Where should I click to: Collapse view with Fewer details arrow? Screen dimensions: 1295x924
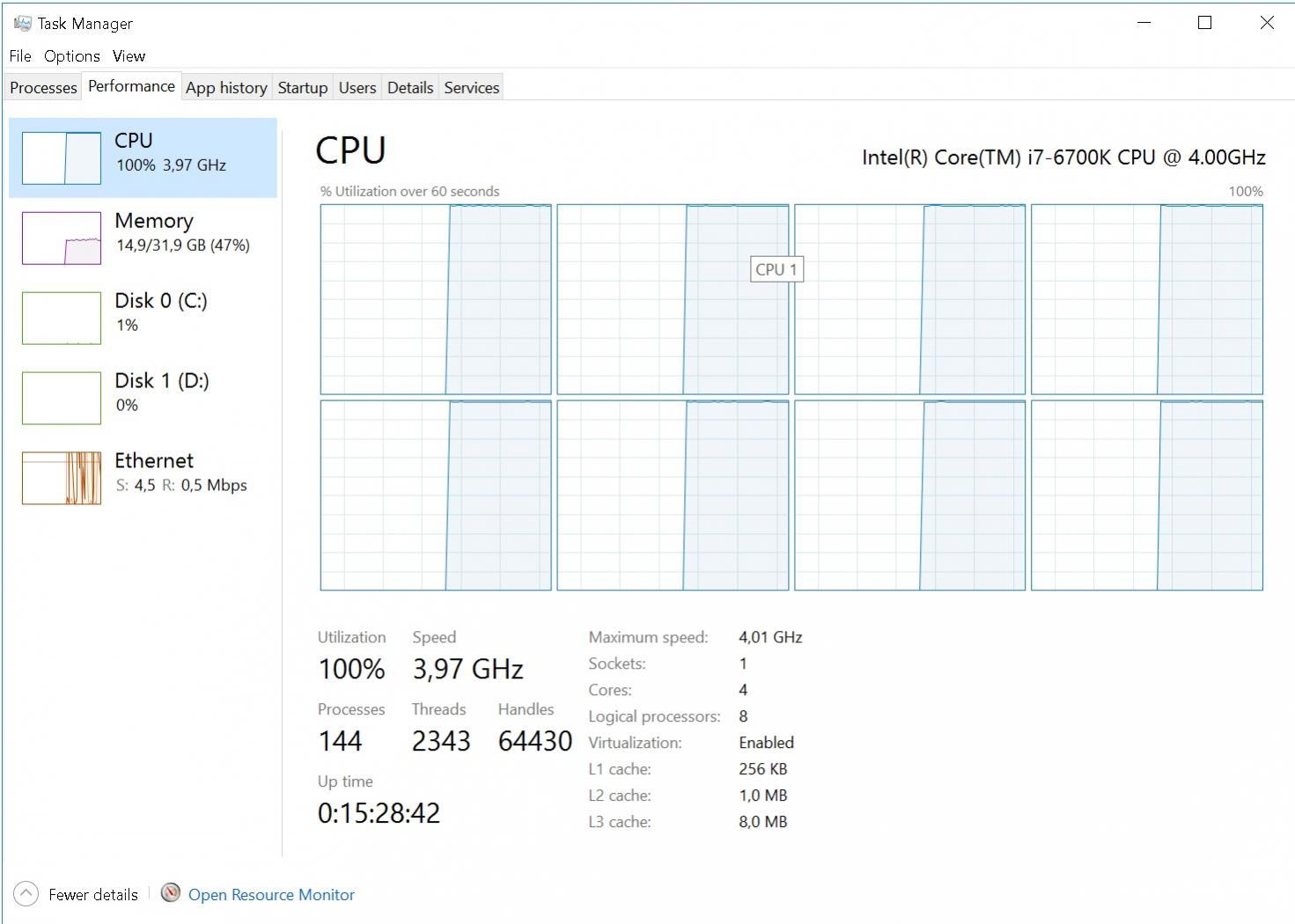(26, 894)
